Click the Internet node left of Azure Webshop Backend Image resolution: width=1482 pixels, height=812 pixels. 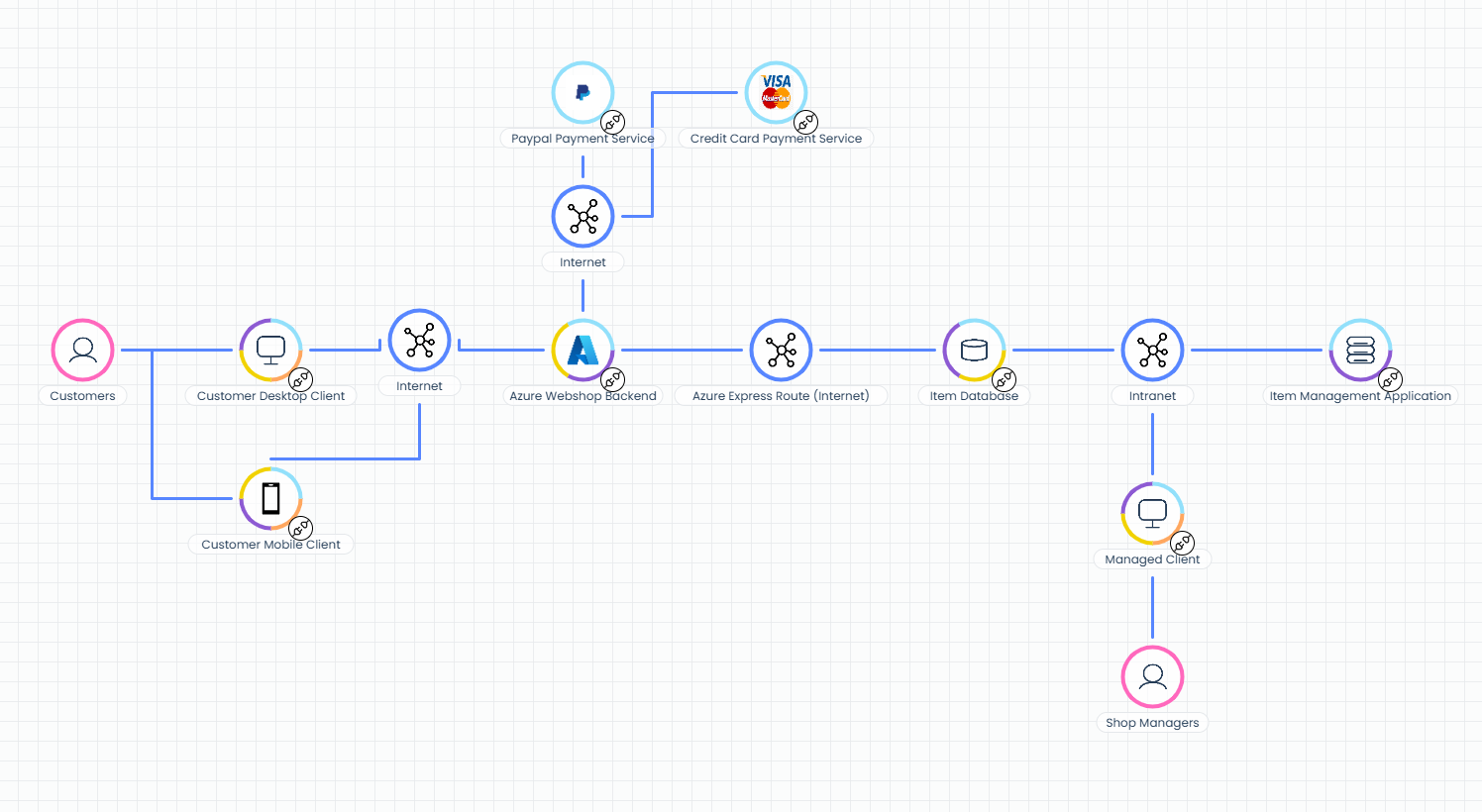pos(419,340)
